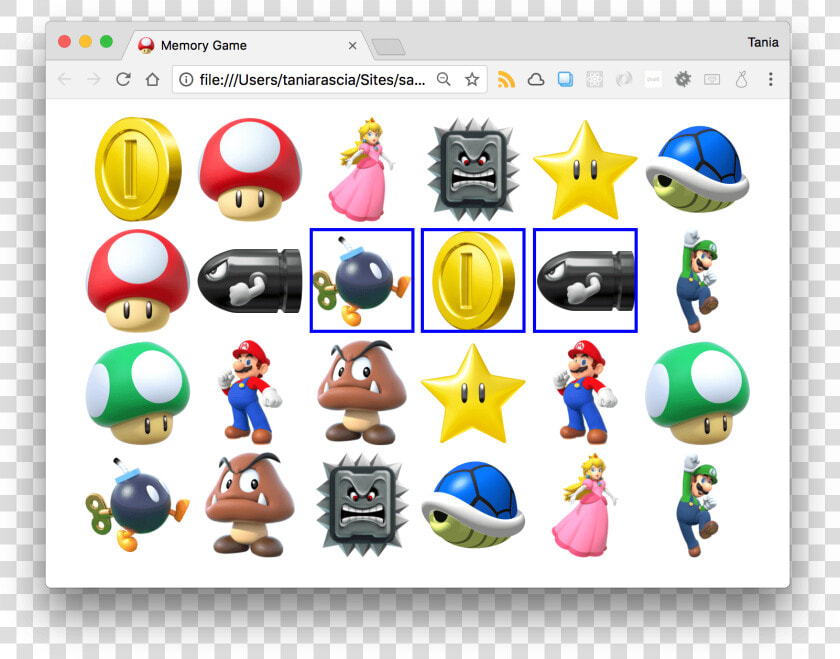Click the blue-outlined Bob-omb card
This screenshot has width=840, height=659.
click(x=362, y=281)
